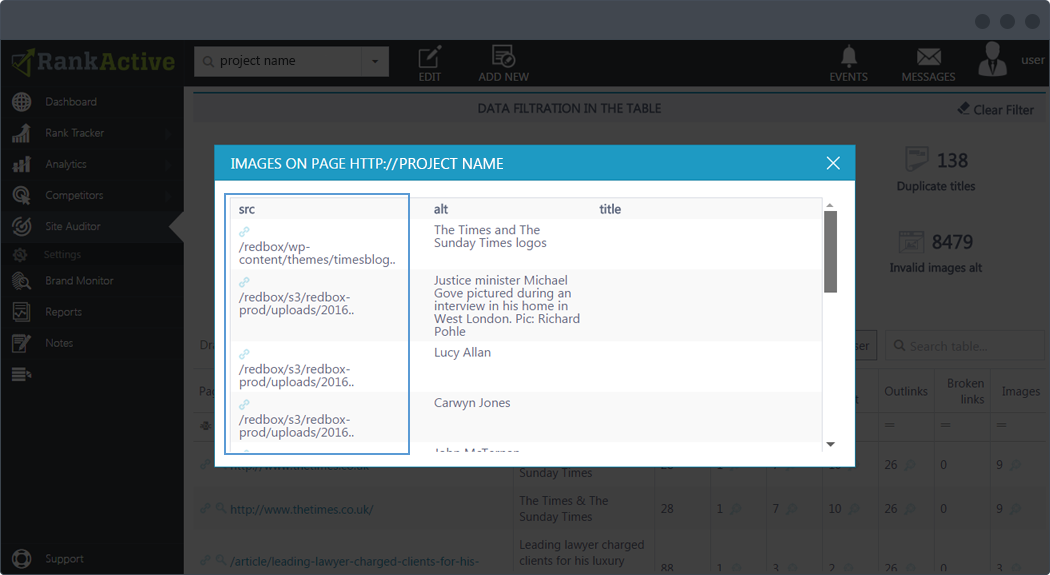Viewport: 1050px width, 575px height.
Task: Click the Notes pencil icon
Action: tap(21, 343)
